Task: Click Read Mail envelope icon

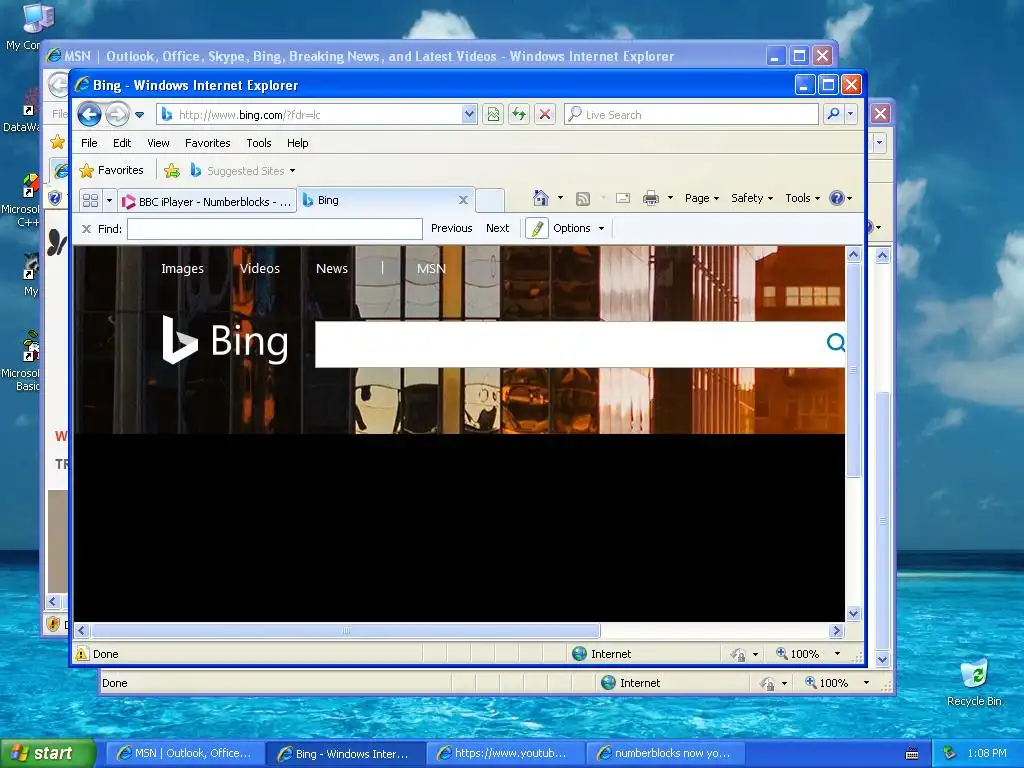Action: pos(623,198)
